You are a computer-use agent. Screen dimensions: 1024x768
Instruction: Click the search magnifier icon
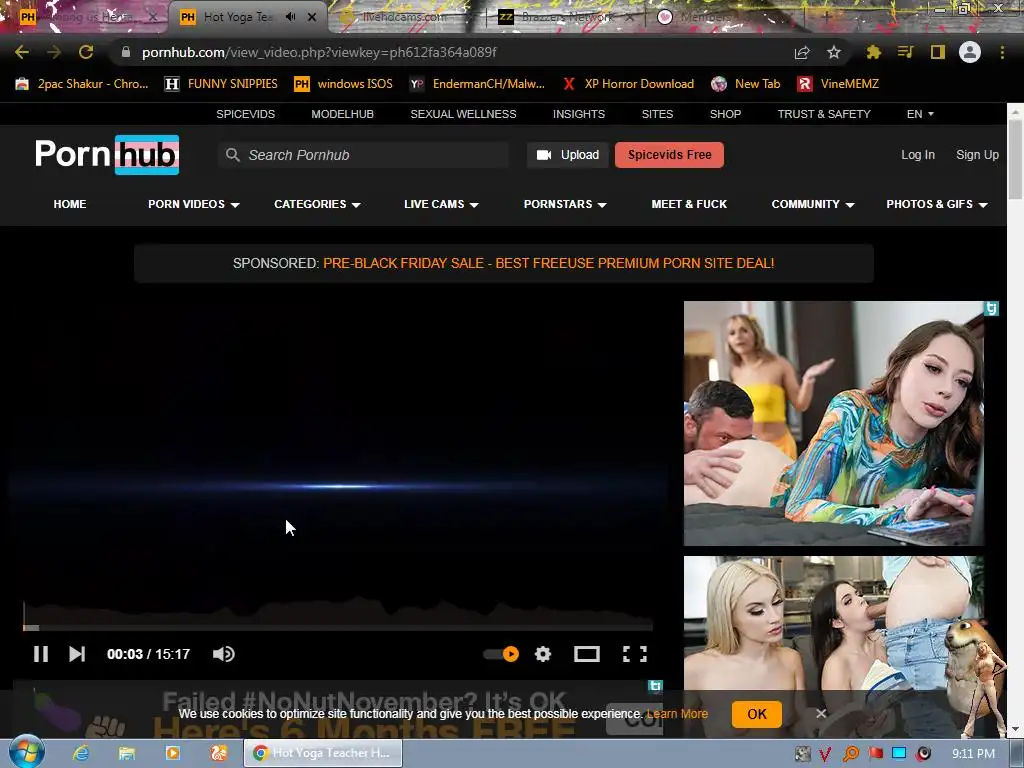[x=232, y=155]
